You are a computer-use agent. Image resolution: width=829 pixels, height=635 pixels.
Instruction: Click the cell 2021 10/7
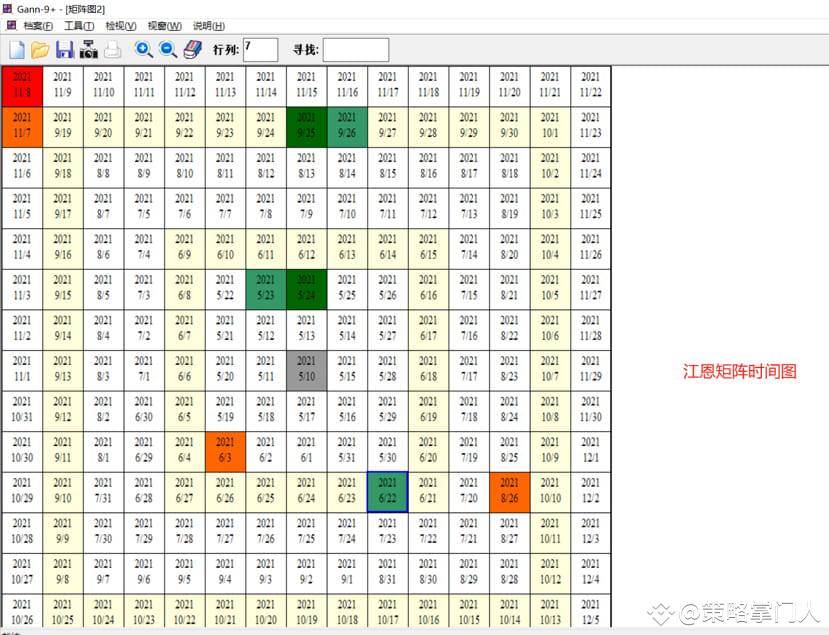[x=550, y=371]
